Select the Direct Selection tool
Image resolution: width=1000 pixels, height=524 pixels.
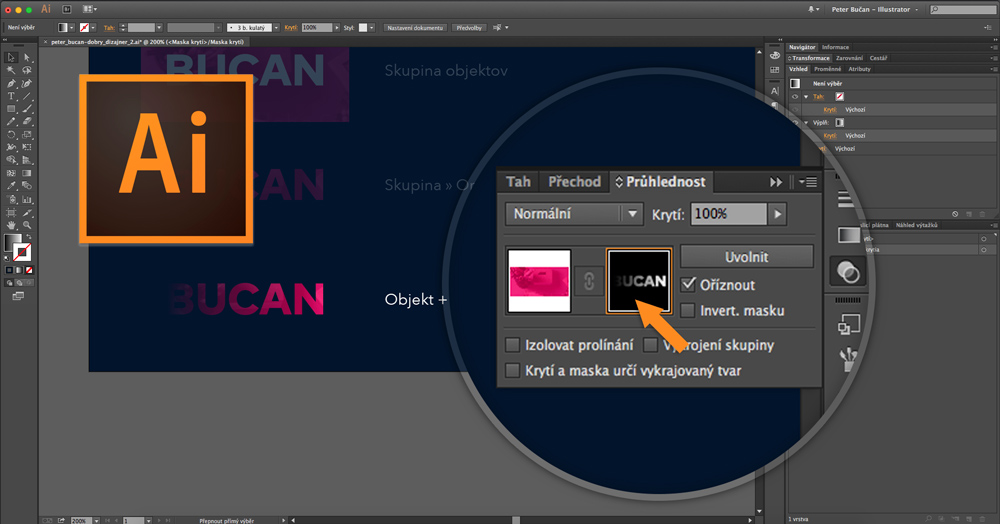click(x=27, y=57)
